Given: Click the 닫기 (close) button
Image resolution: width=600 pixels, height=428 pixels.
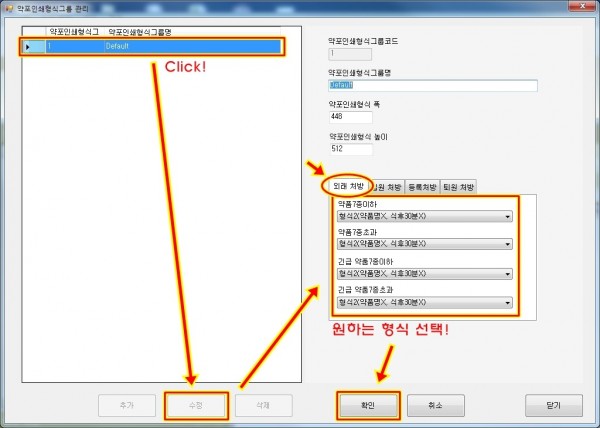Looking at the screenshot, I should [x=553, y=405].
